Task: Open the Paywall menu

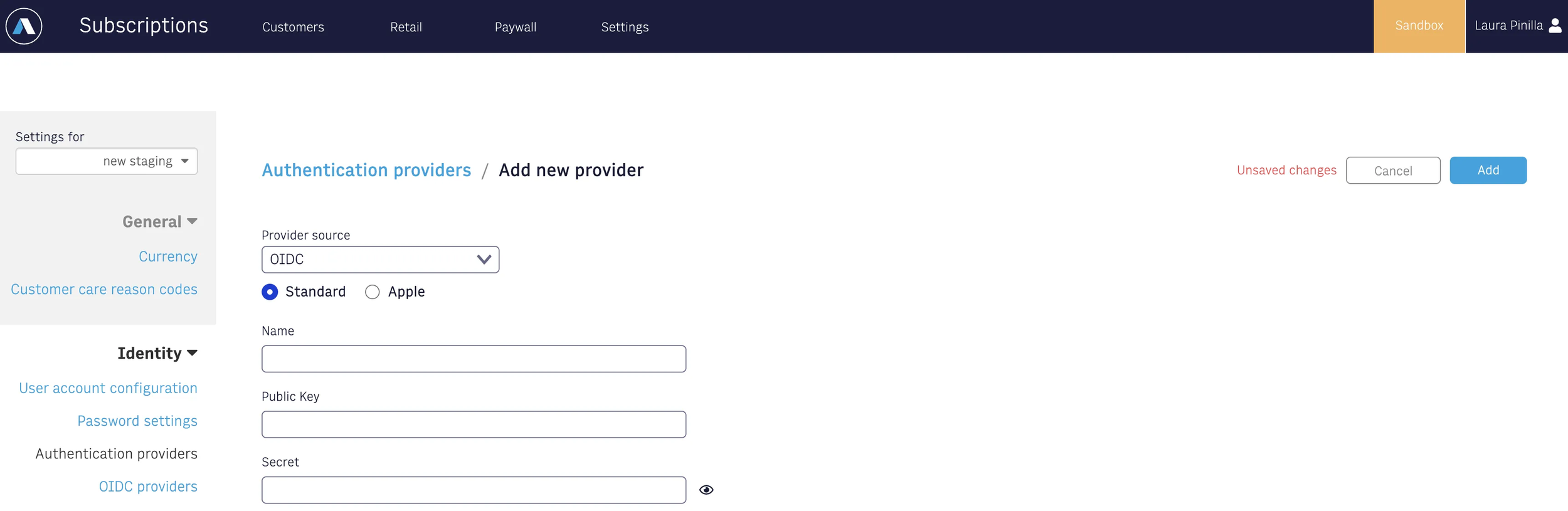Action: click(x=516, y=27)
